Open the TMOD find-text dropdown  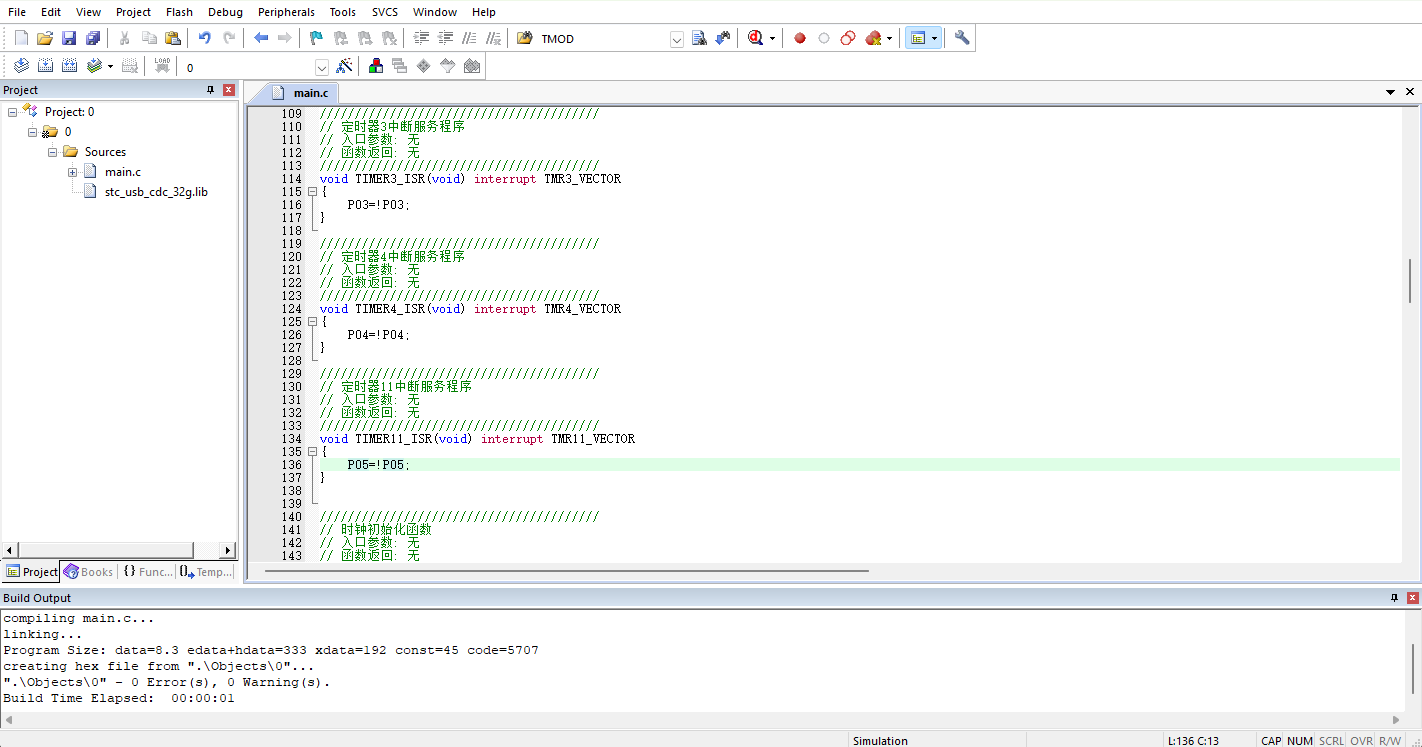point(677,39)
